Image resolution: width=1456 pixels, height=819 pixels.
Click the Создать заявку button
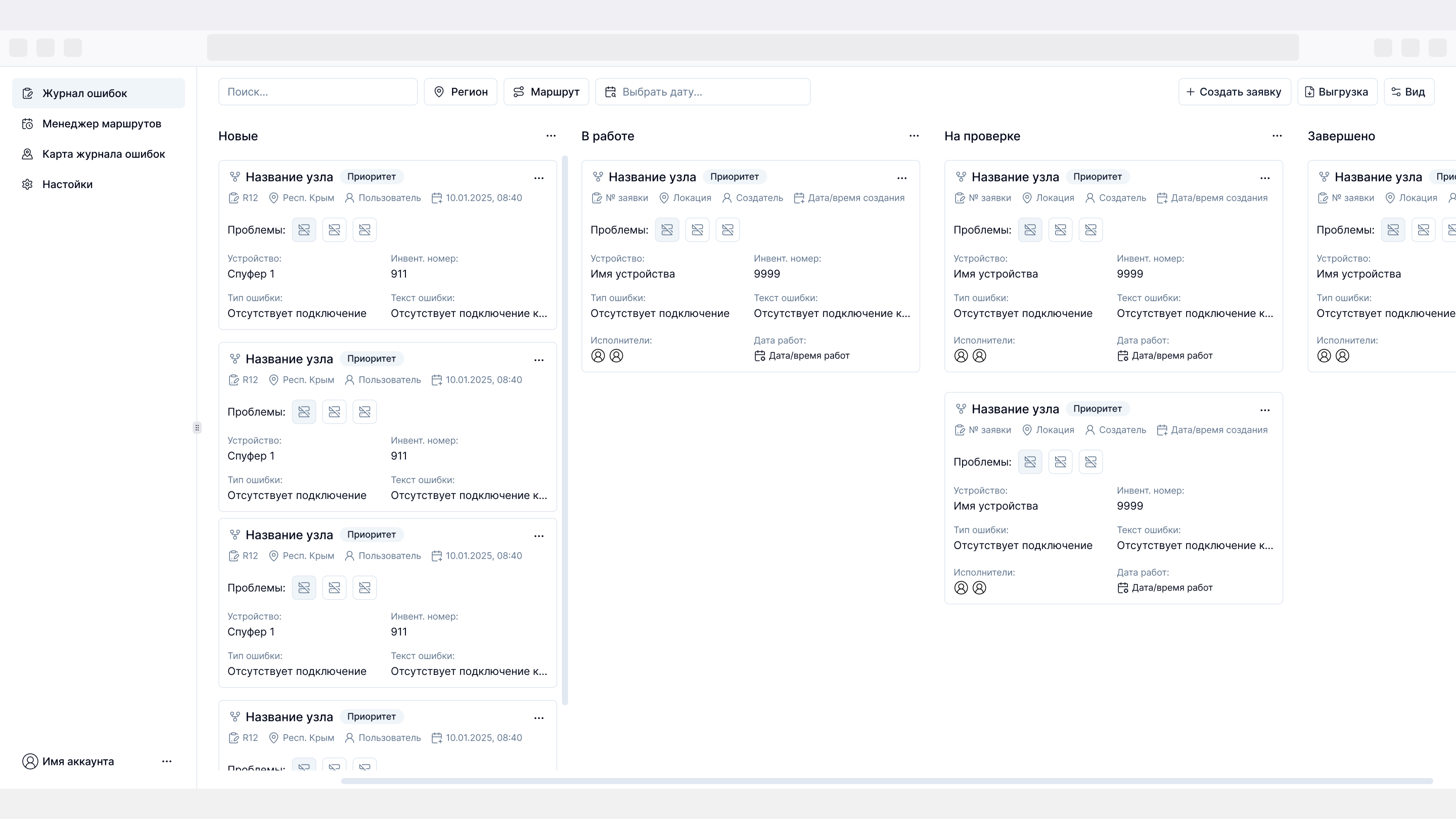point(1235,92)
